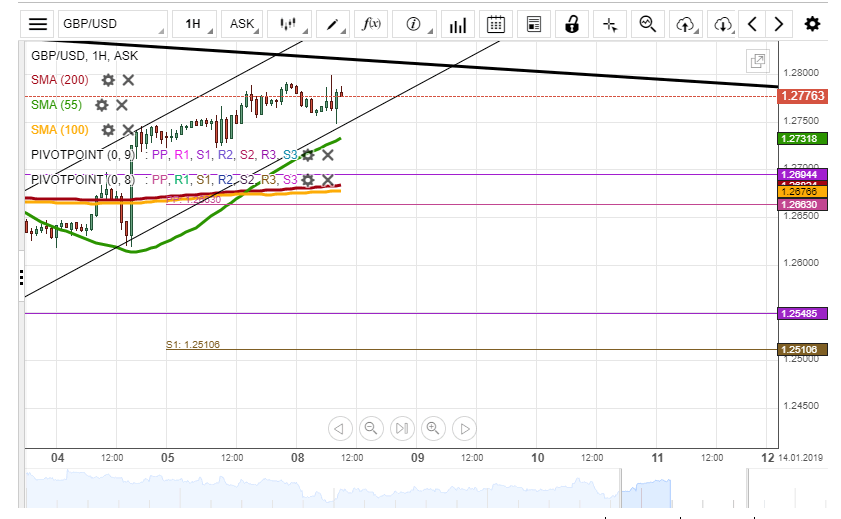Viewport: 841px width, 519px height.
Task: Open the hamburger main menu
Action: pyautogui.click(x=38, y=24)
